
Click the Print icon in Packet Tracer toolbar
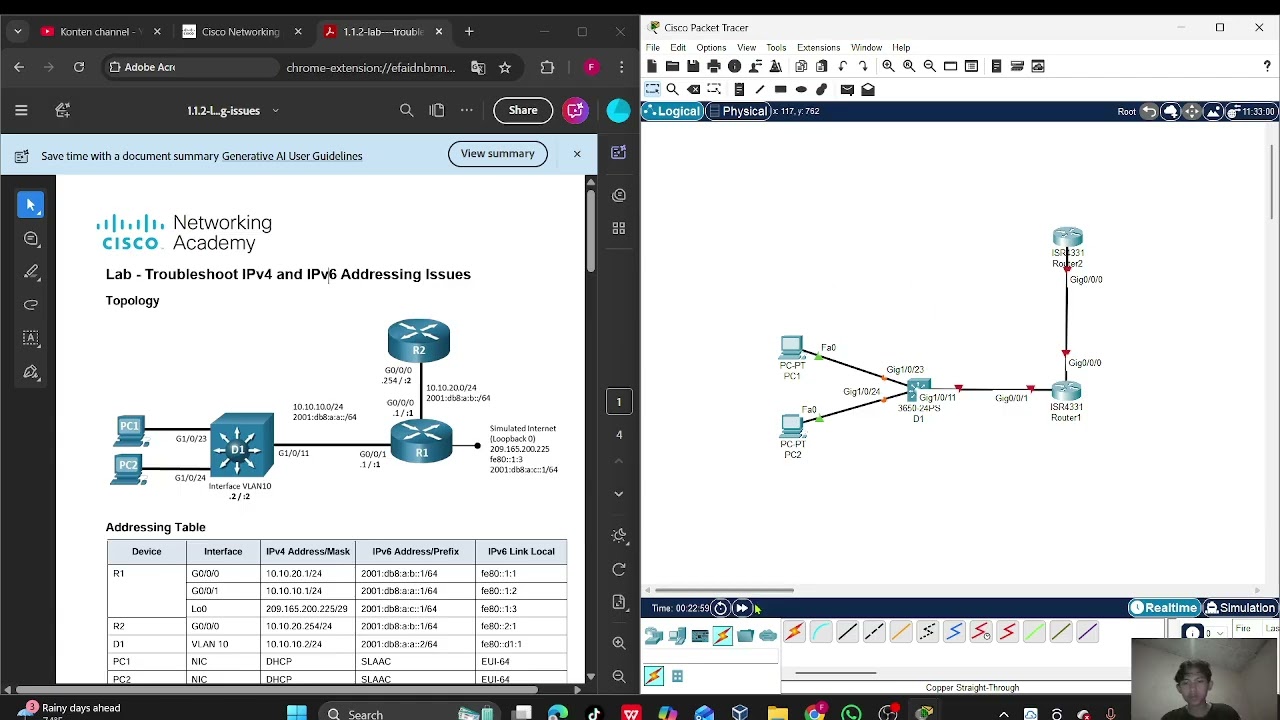tap(714, 66)
